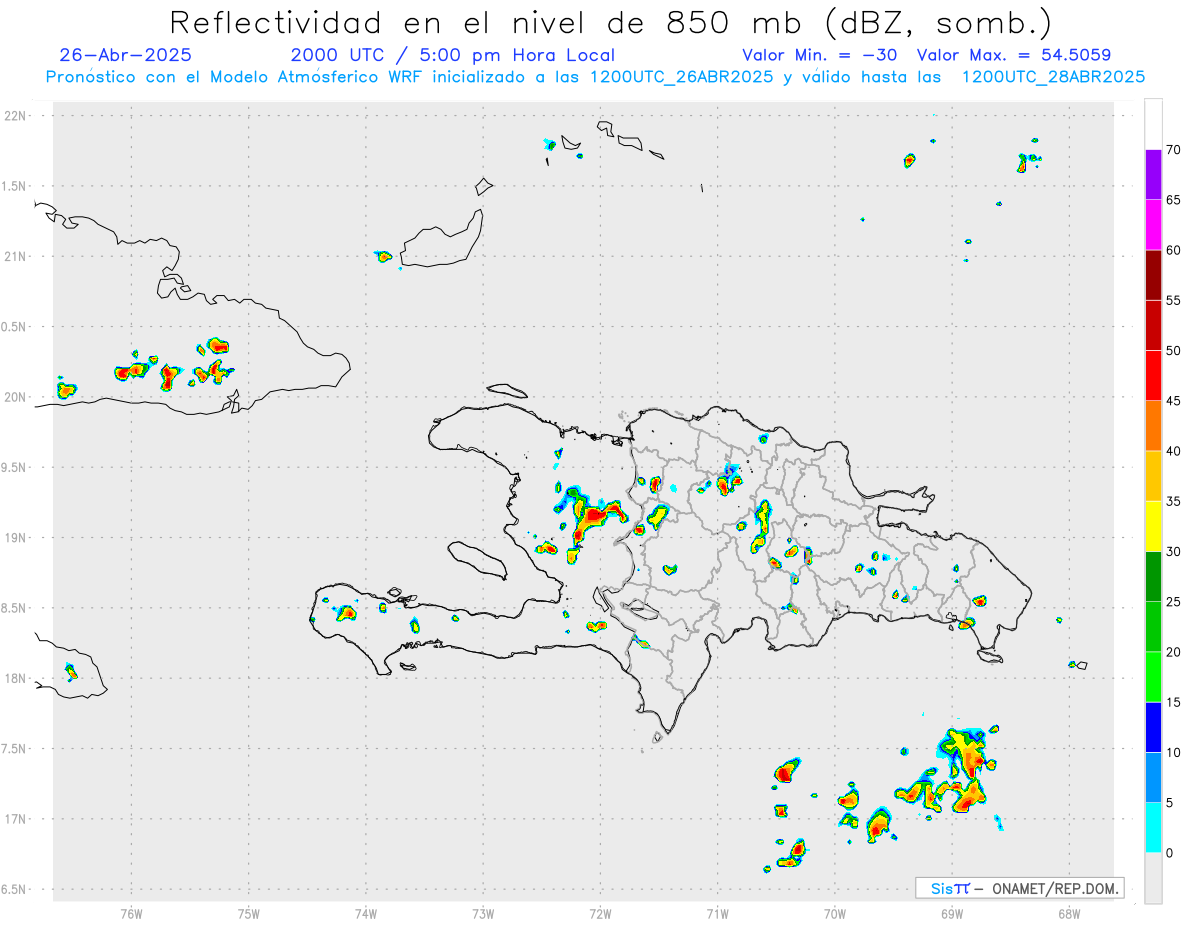Click the '69W' longitude label

click(952, 913)
